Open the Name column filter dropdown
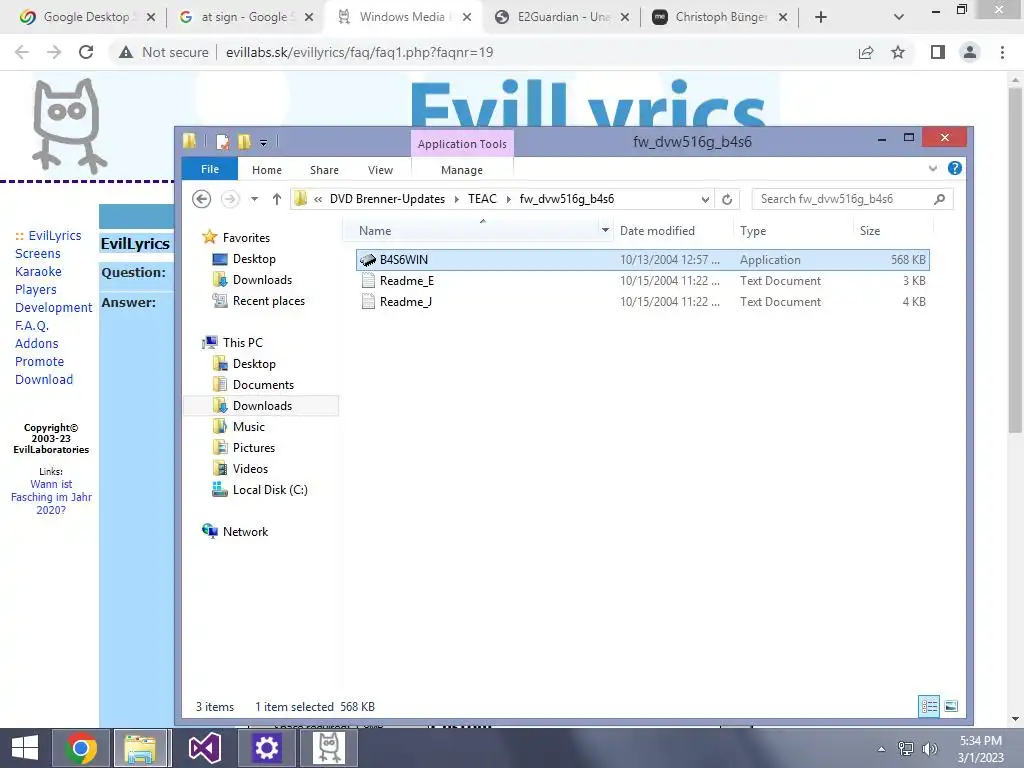 pos(605,231)
